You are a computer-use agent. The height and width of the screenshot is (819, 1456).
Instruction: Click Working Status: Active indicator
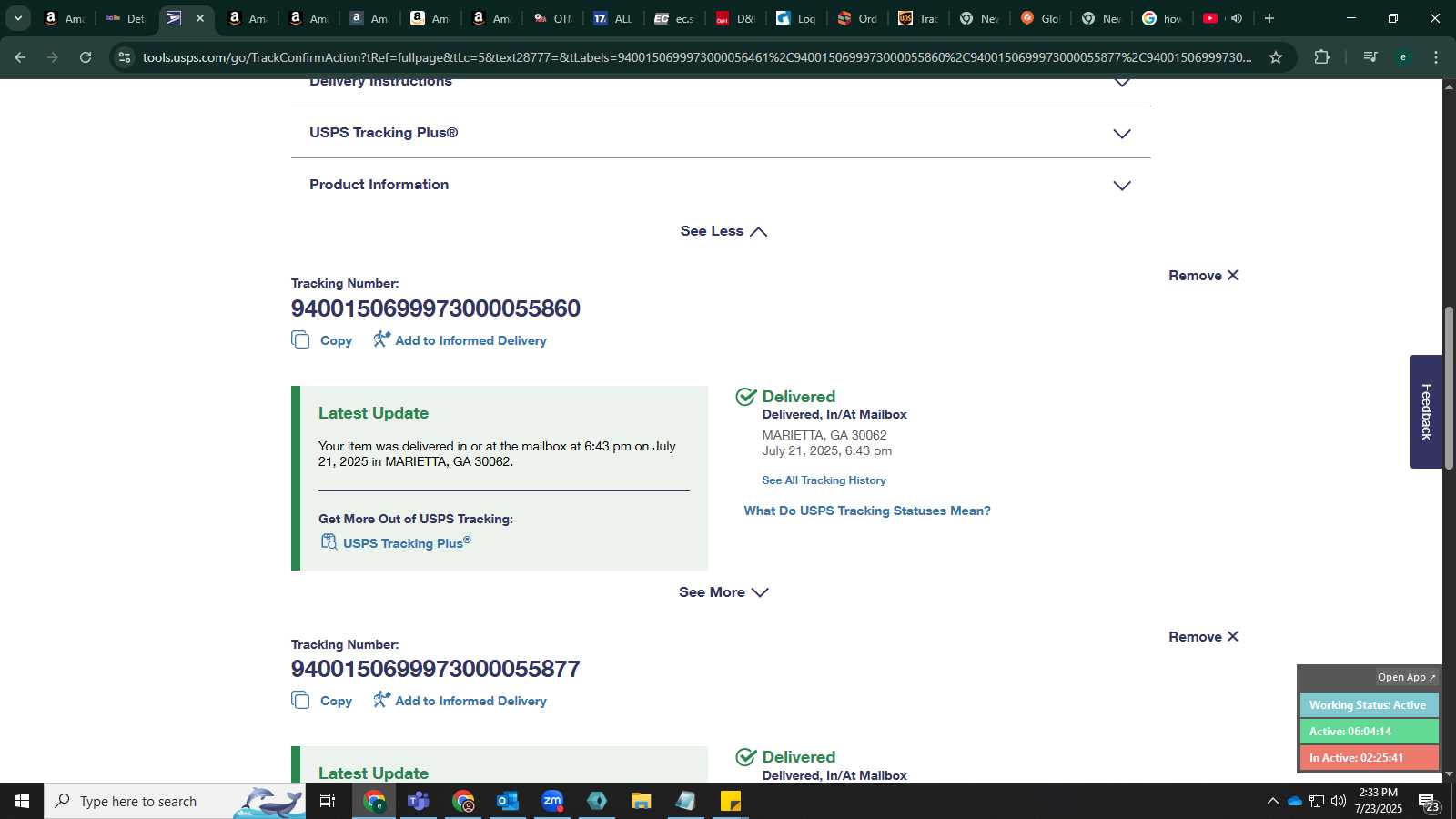point(1369,705)
